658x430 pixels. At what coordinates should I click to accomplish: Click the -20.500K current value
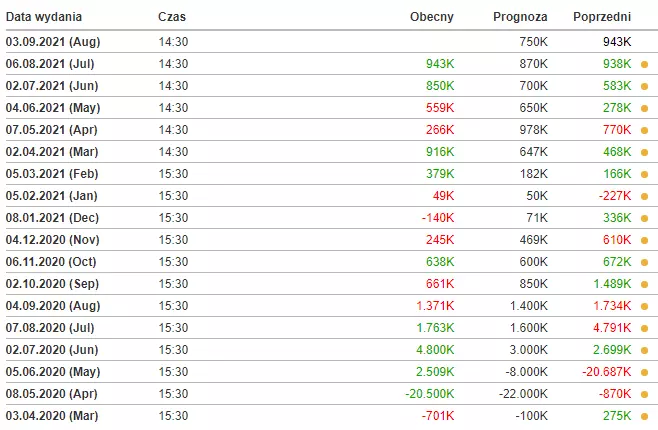[x=430, y=394]
